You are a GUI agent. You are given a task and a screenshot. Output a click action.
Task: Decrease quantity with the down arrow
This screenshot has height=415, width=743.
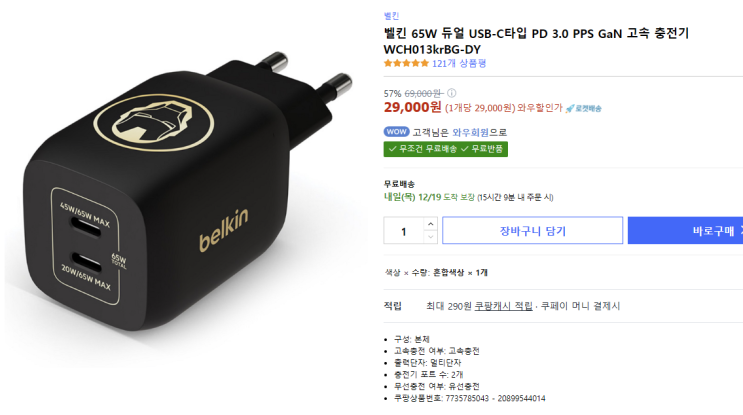pos(430,237)
